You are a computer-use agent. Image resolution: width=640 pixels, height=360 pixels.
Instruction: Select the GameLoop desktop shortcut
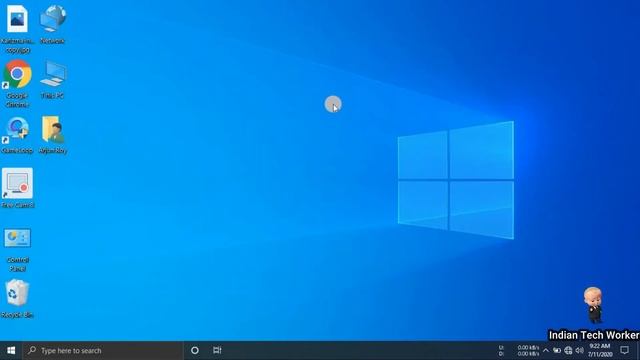17,135
